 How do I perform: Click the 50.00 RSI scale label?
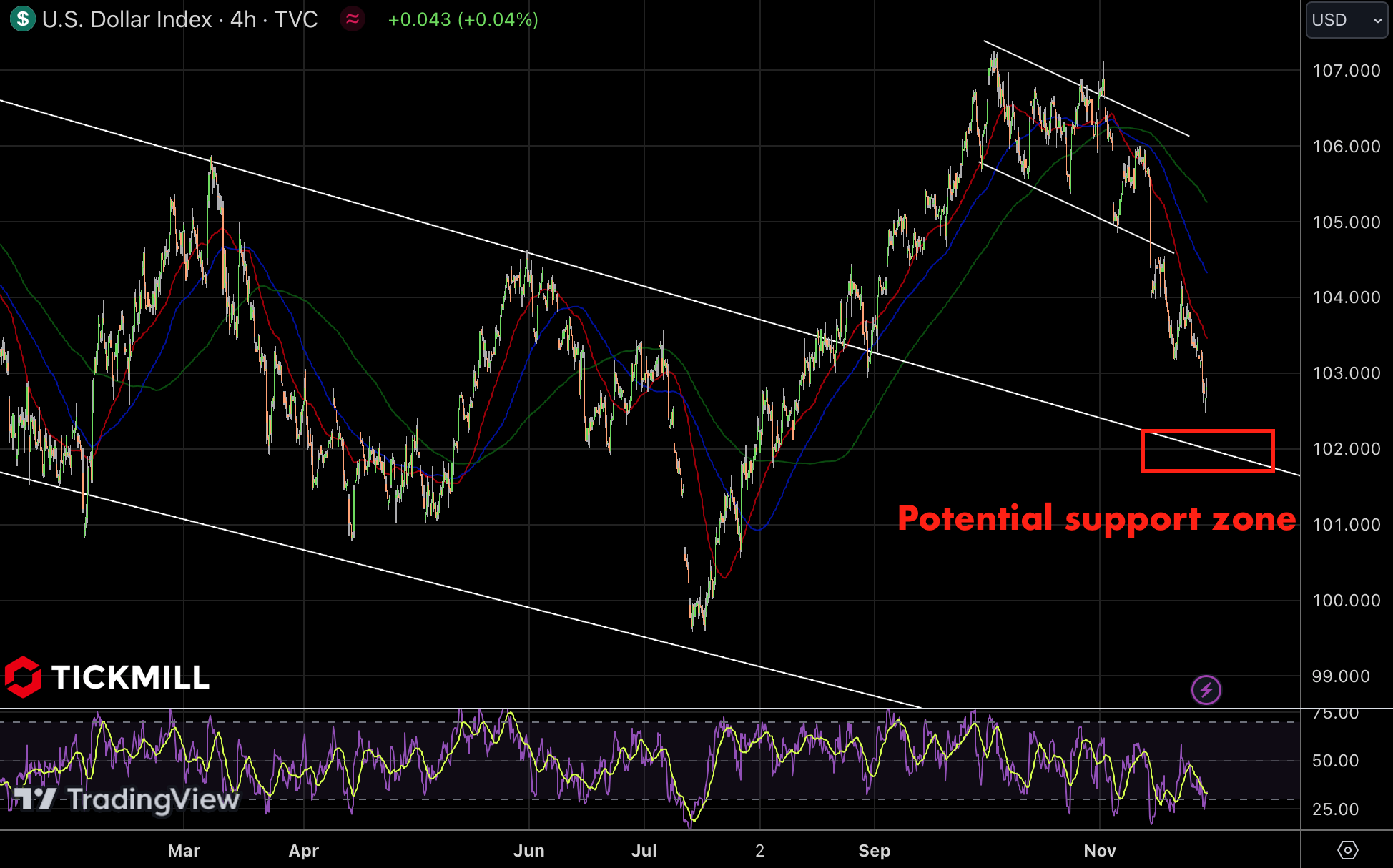coord(1335,761)
